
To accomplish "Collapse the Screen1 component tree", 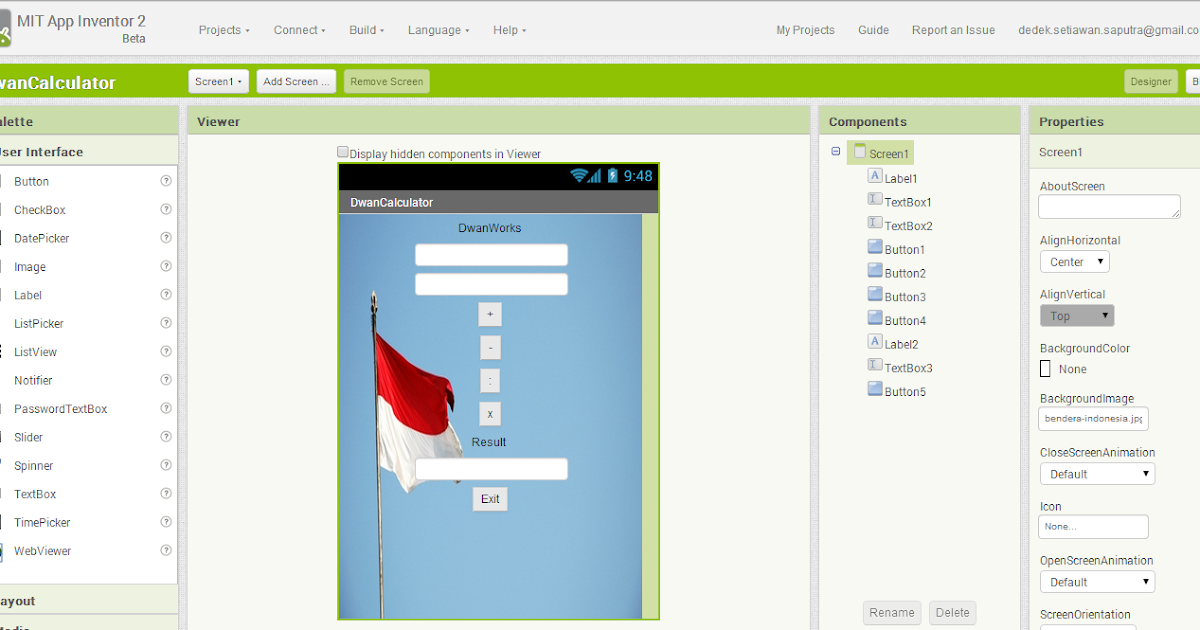I will pos(836,152).
